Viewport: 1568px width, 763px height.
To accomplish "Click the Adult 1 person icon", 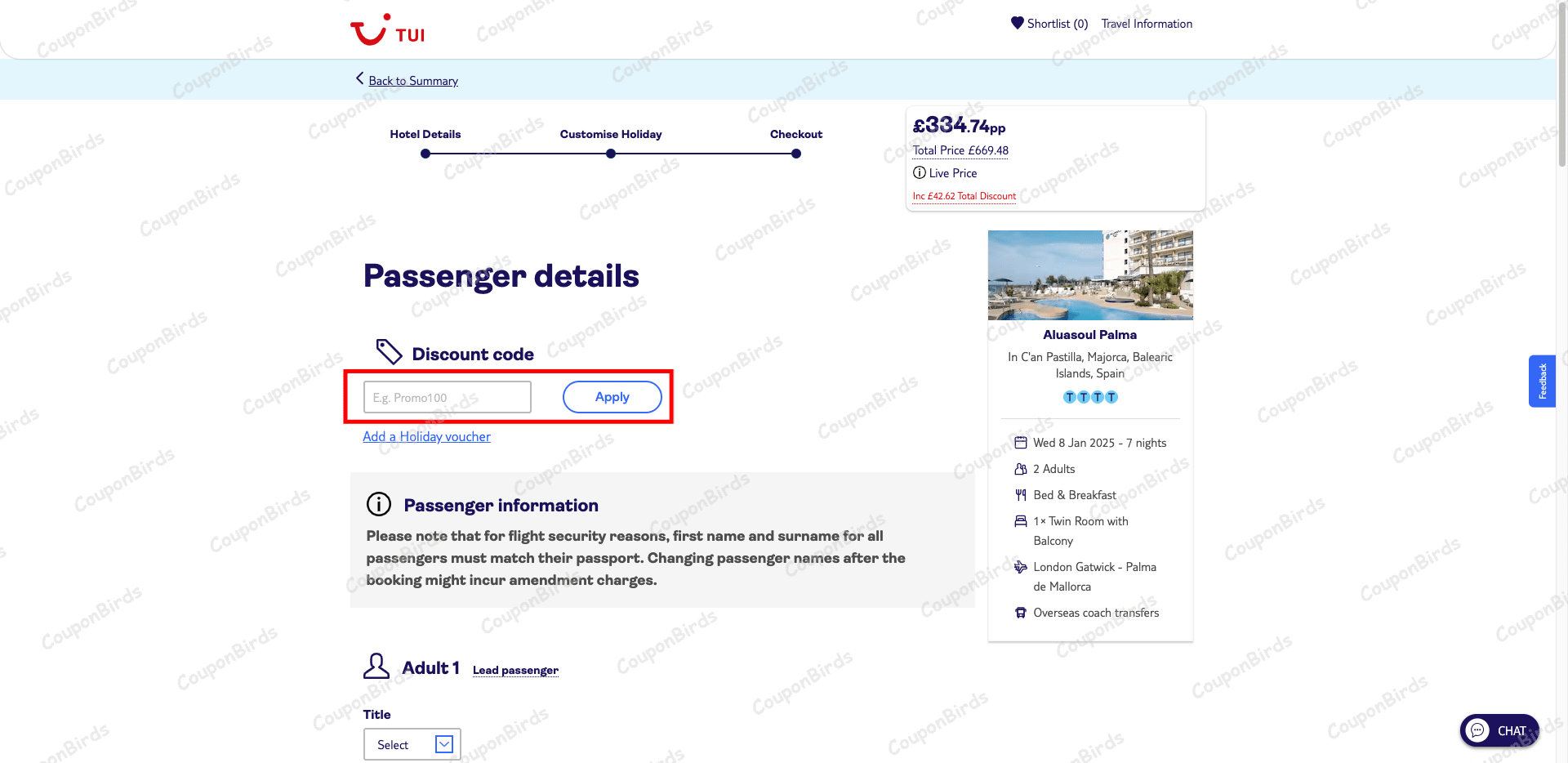I will [x=376, y=666].
